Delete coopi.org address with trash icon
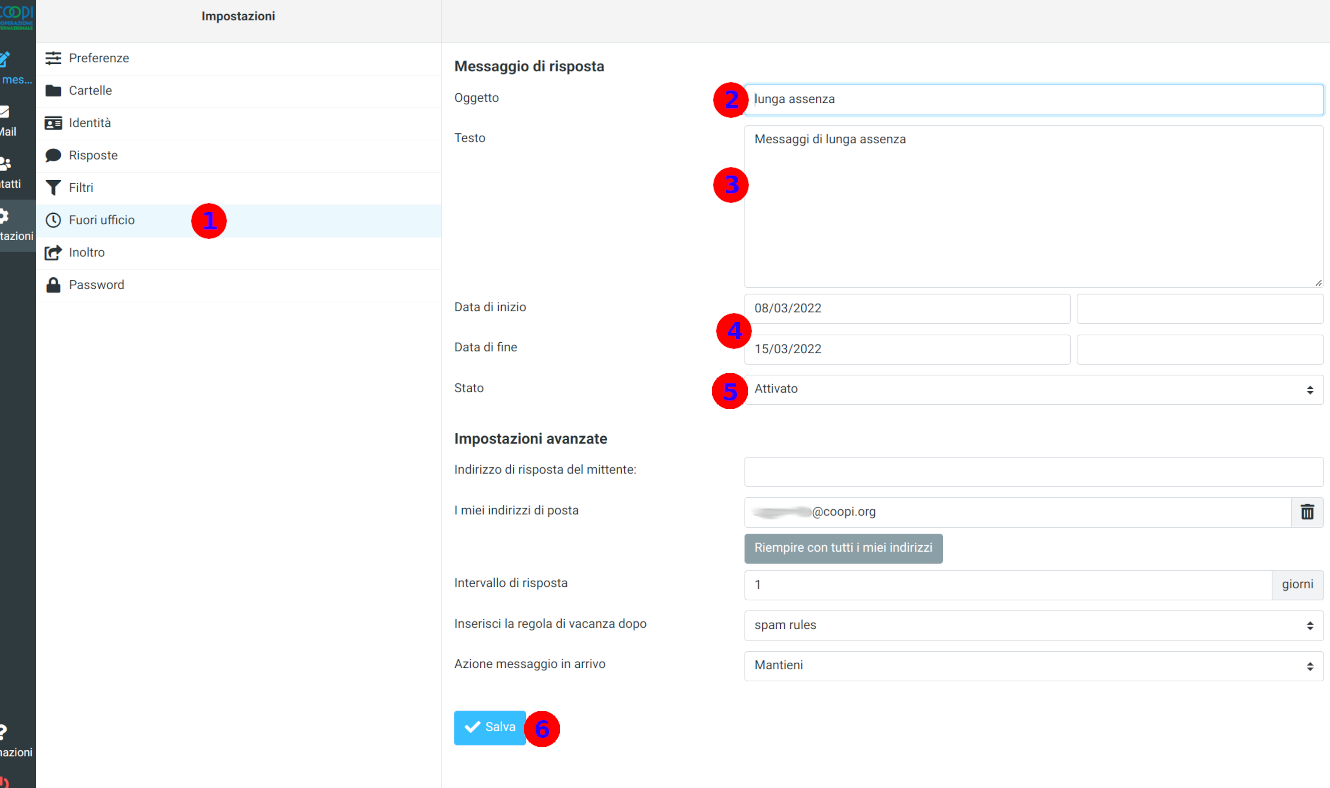This screenshot has width=1330, height=788. (1307, 512)
